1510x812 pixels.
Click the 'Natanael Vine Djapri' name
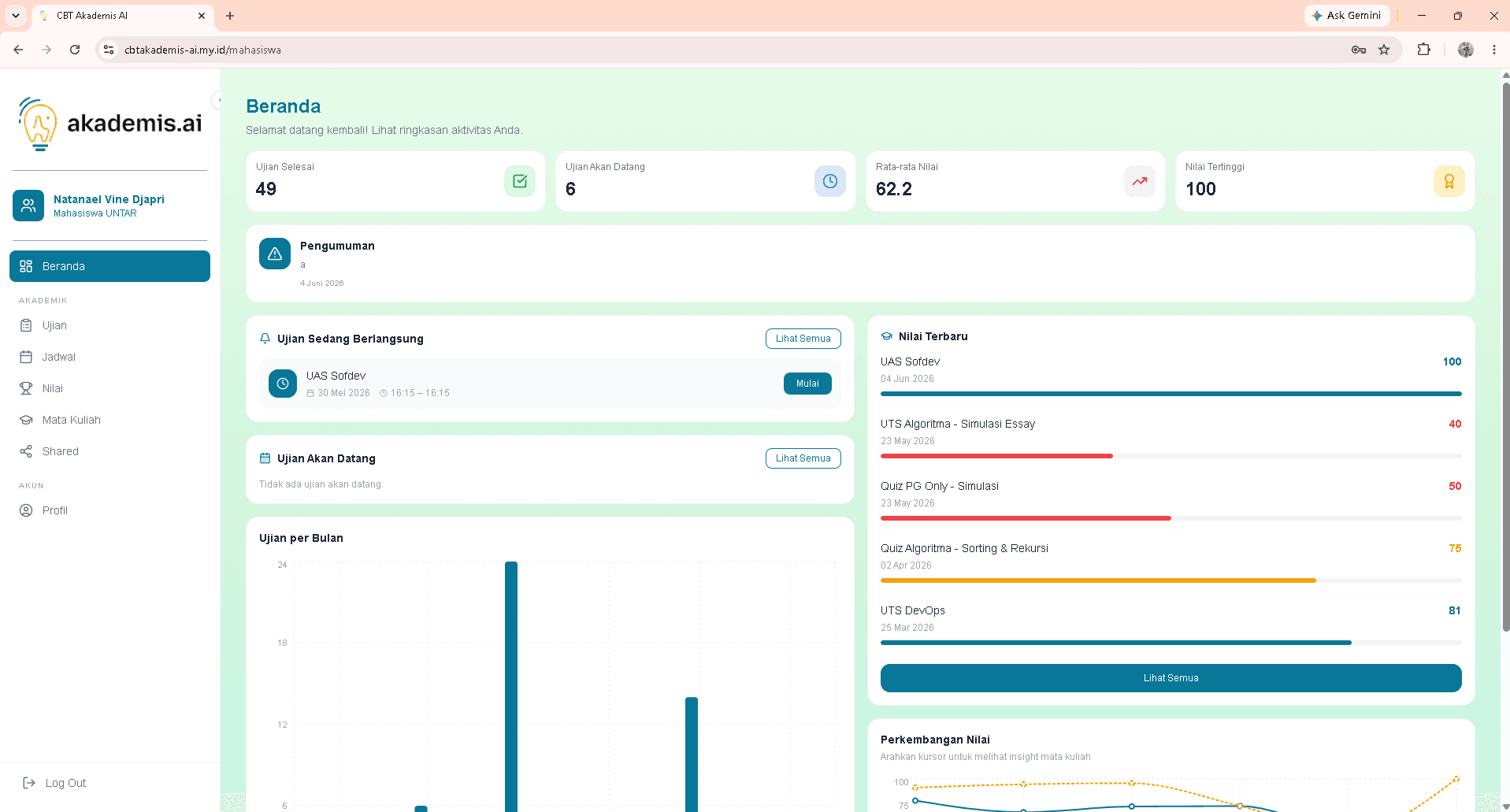pyautogui.click(x=109, y=199)
